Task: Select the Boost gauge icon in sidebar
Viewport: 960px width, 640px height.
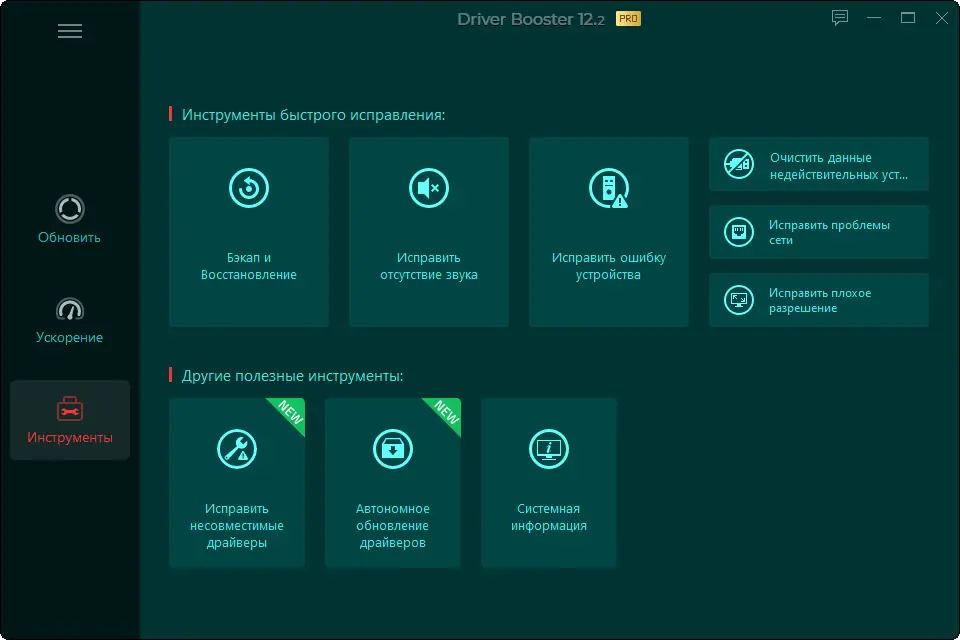Action: 68,307
